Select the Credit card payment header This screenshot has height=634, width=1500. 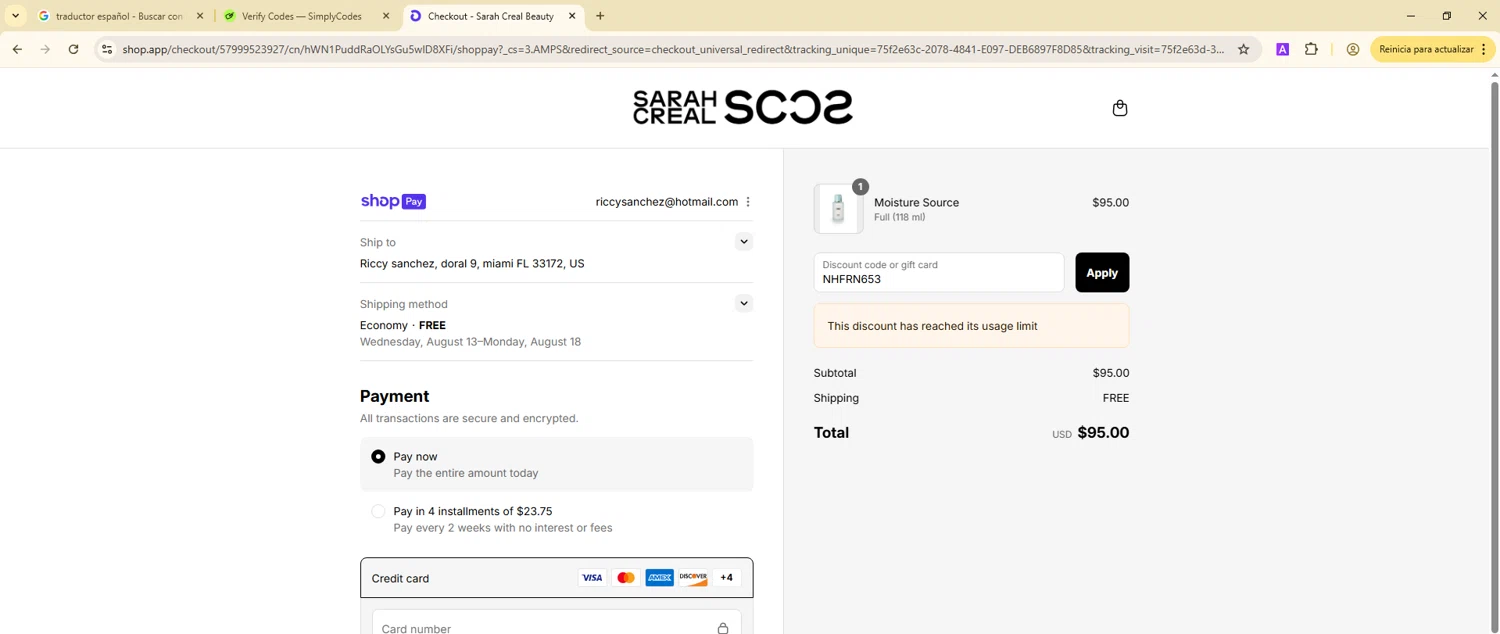tap(556, 578)
